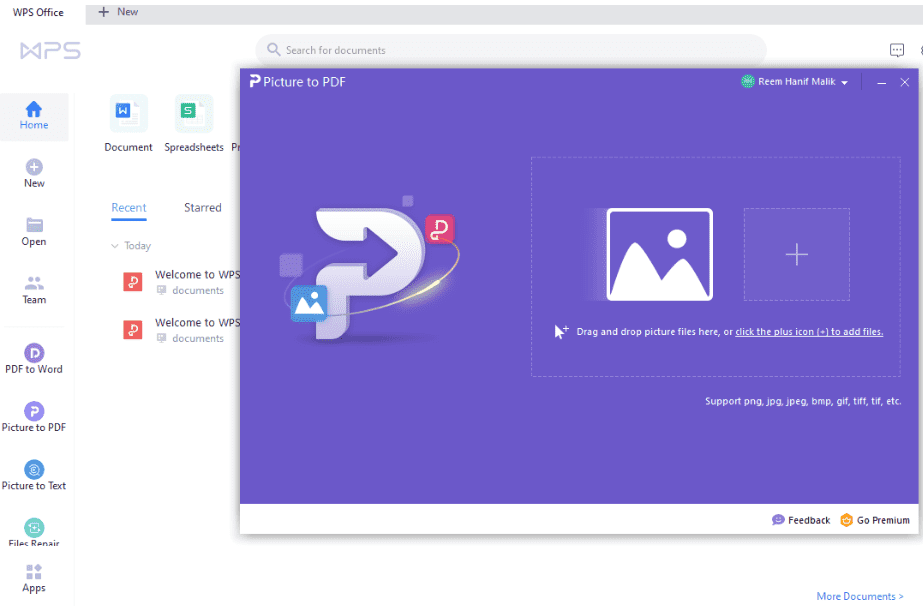Click the Feedback link
923x607 pixels.
point(801,520)
